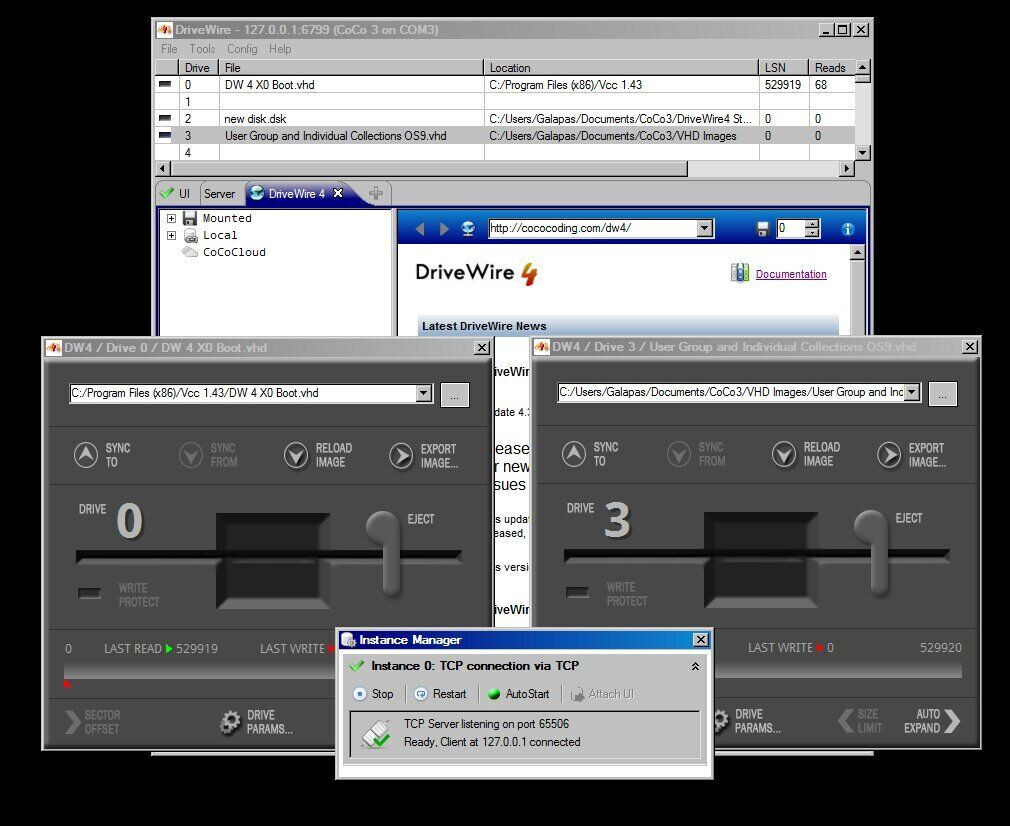Viewport: 1010px width, 826px height.
Task: Click Export Image icon in Drive 3 window
Action: (x=890, y=455)
